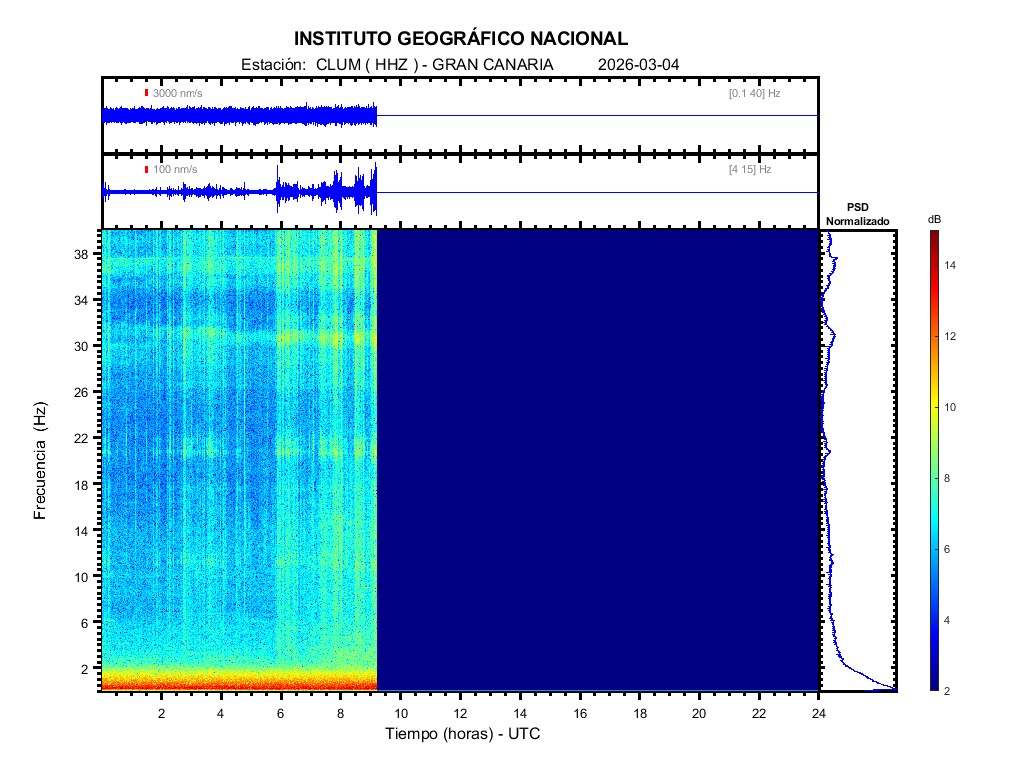Click the 24 hour tick on time axis
This screenshot has height=768, width=1024.
[x=818, y=712]
